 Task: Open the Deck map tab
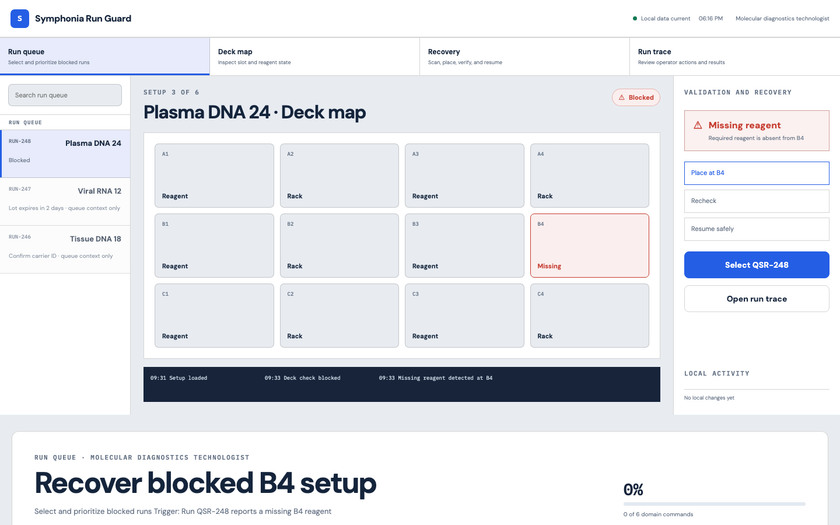point(314,56)
